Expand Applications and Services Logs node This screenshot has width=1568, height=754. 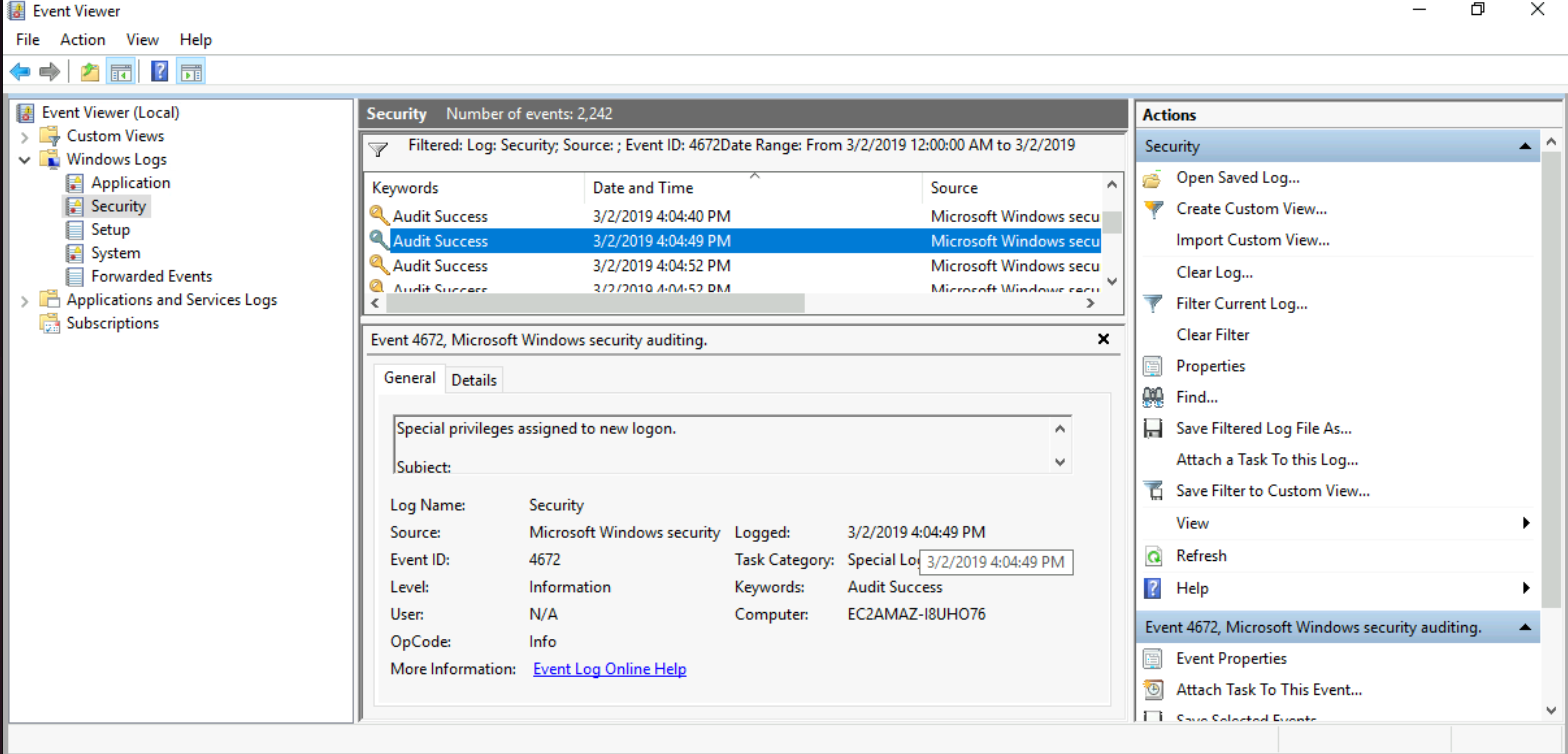(24, 301)
